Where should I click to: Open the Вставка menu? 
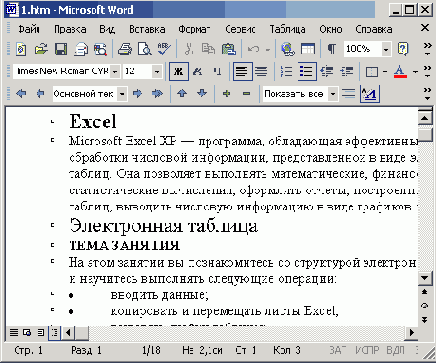pyautogui.click(x=147, y=29)
